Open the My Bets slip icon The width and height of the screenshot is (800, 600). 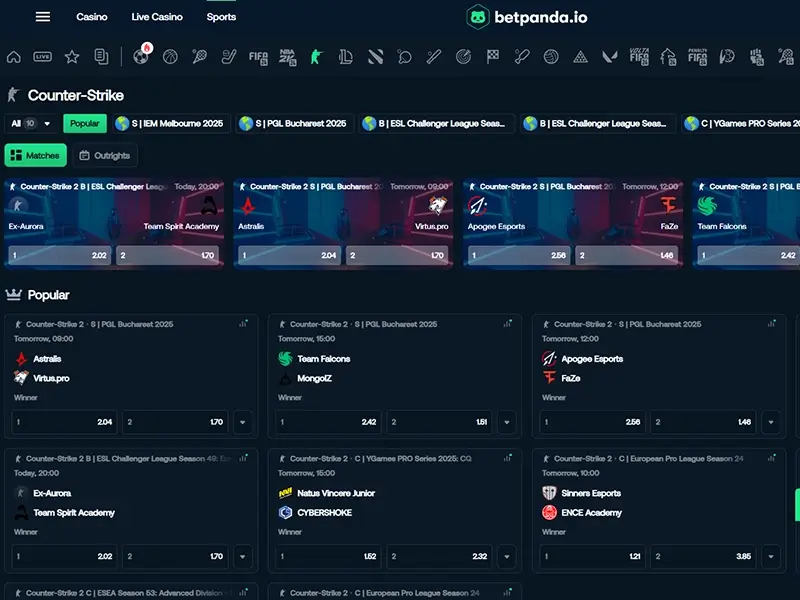[102, 57]
